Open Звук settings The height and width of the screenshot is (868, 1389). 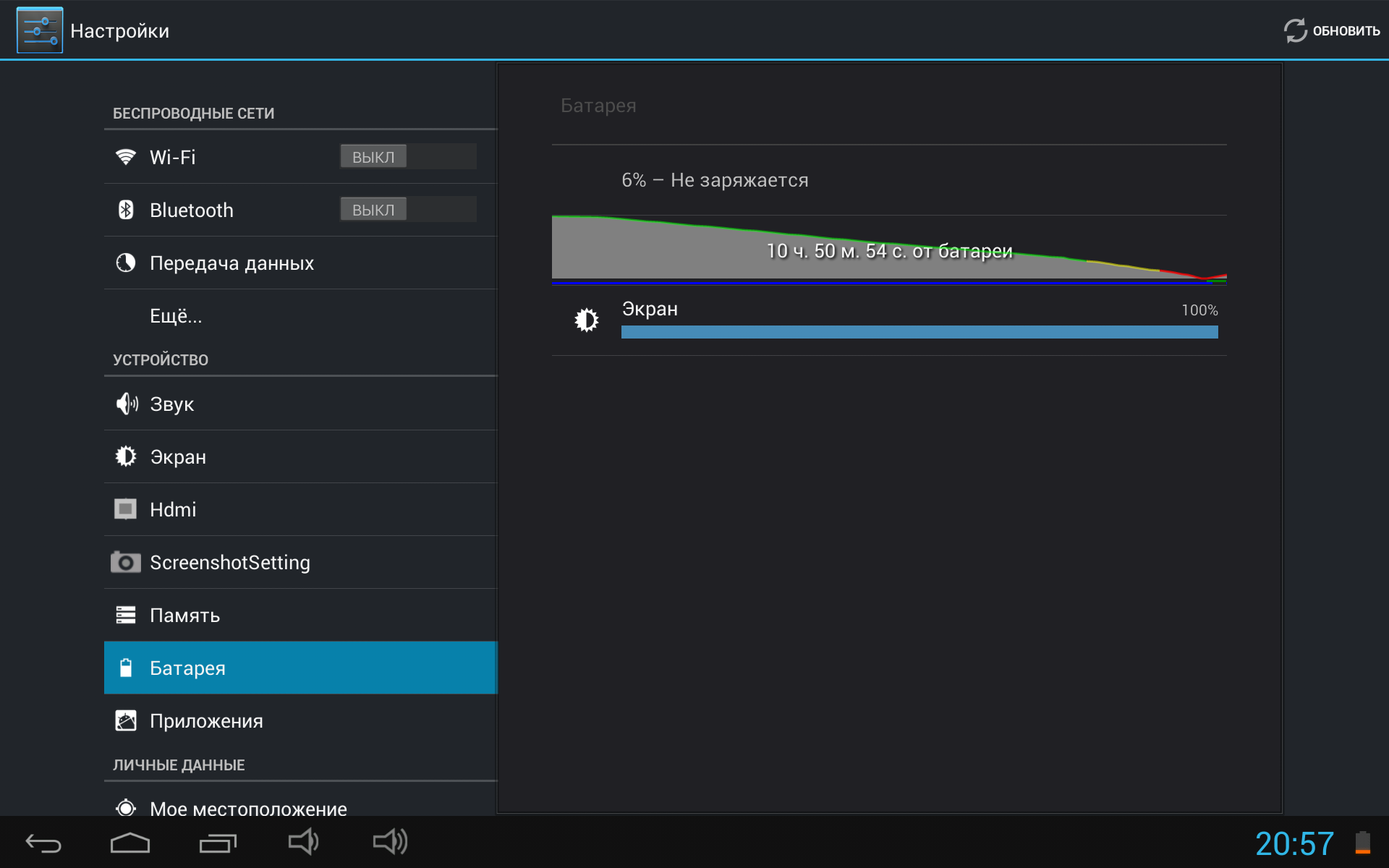click(x=301, y=404)
